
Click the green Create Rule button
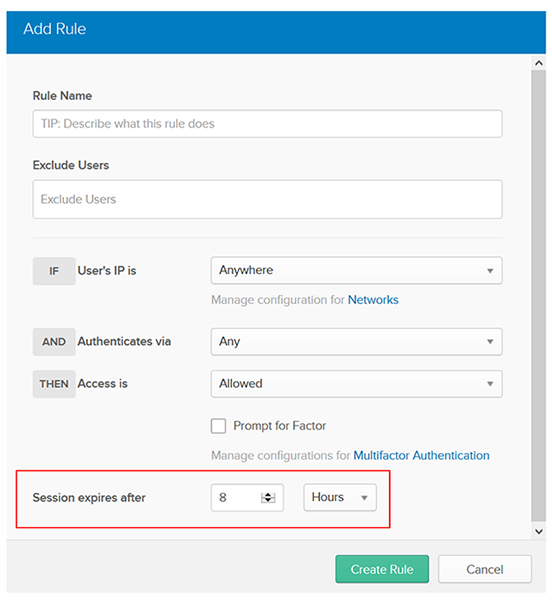[382, 569]
